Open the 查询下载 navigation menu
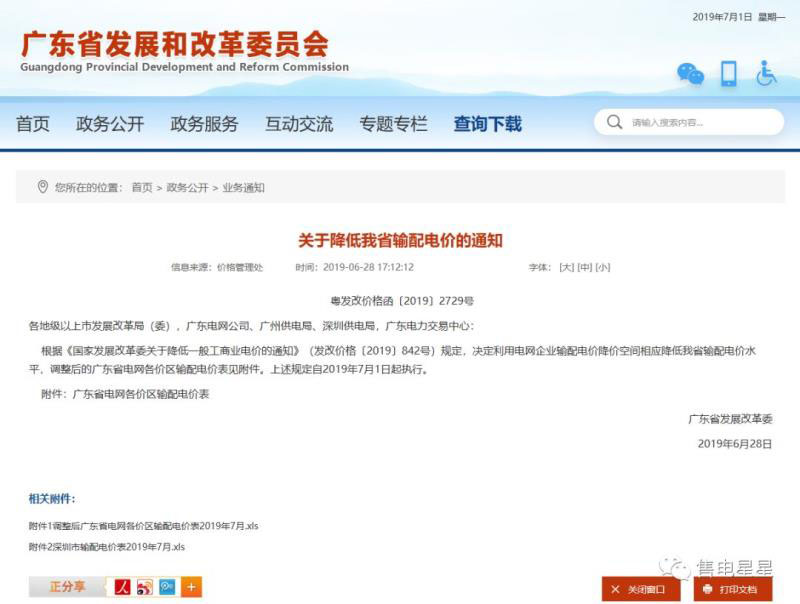Viewport: 800px width, 604px height. click(487, 124)
